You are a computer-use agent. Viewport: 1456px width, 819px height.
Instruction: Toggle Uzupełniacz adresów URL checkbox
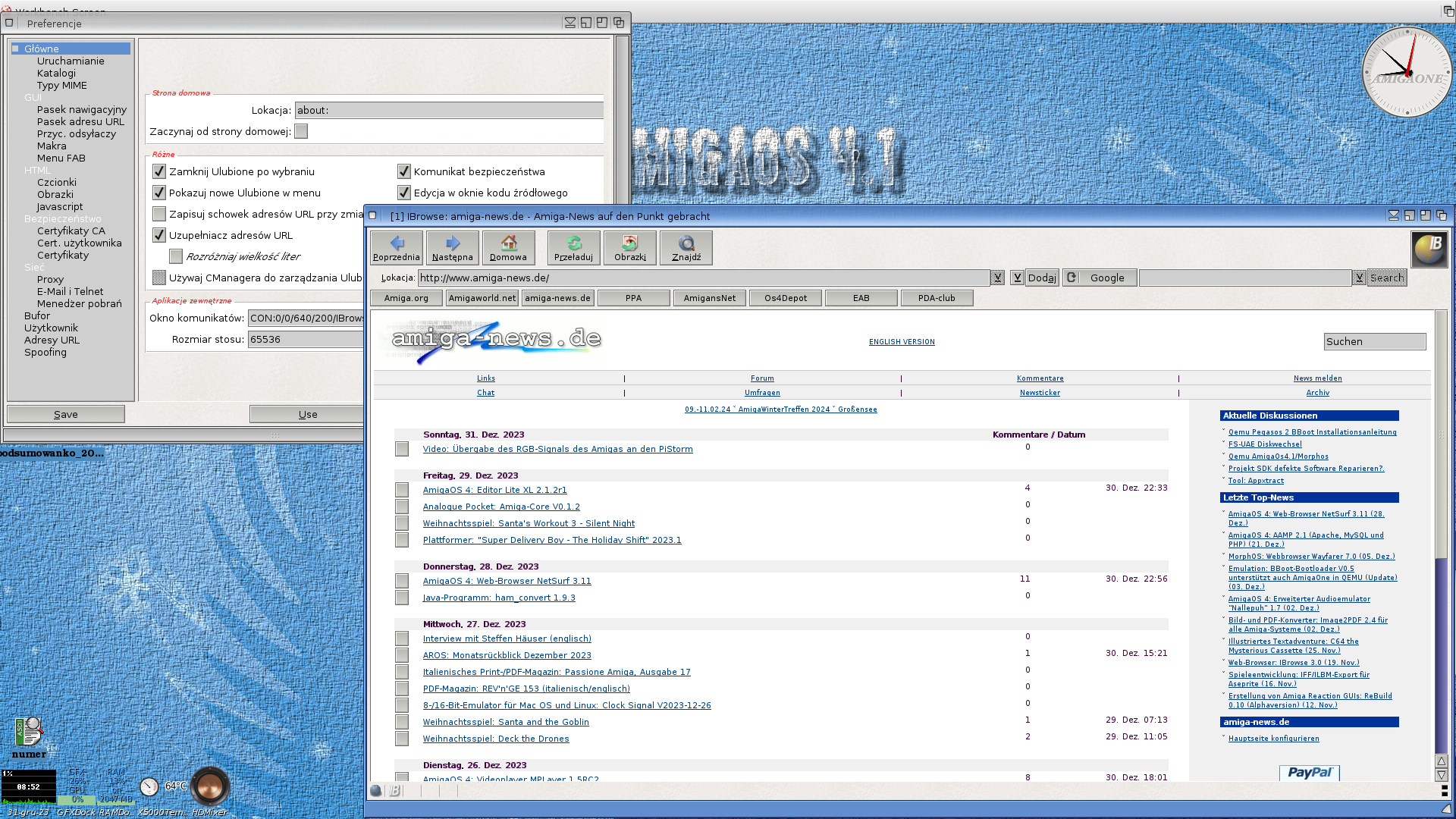point(159,235)
